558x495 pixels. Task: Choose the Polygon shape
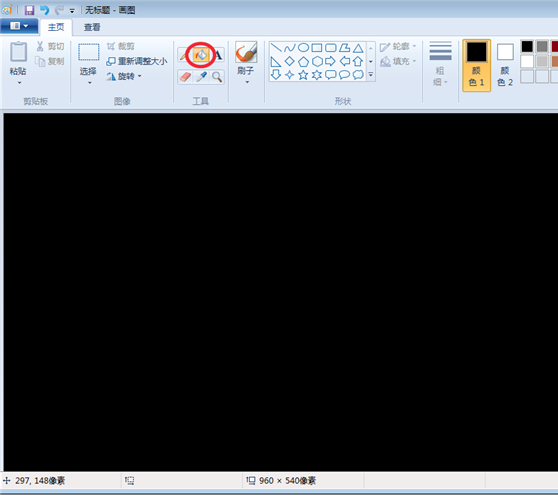[344, 48]
